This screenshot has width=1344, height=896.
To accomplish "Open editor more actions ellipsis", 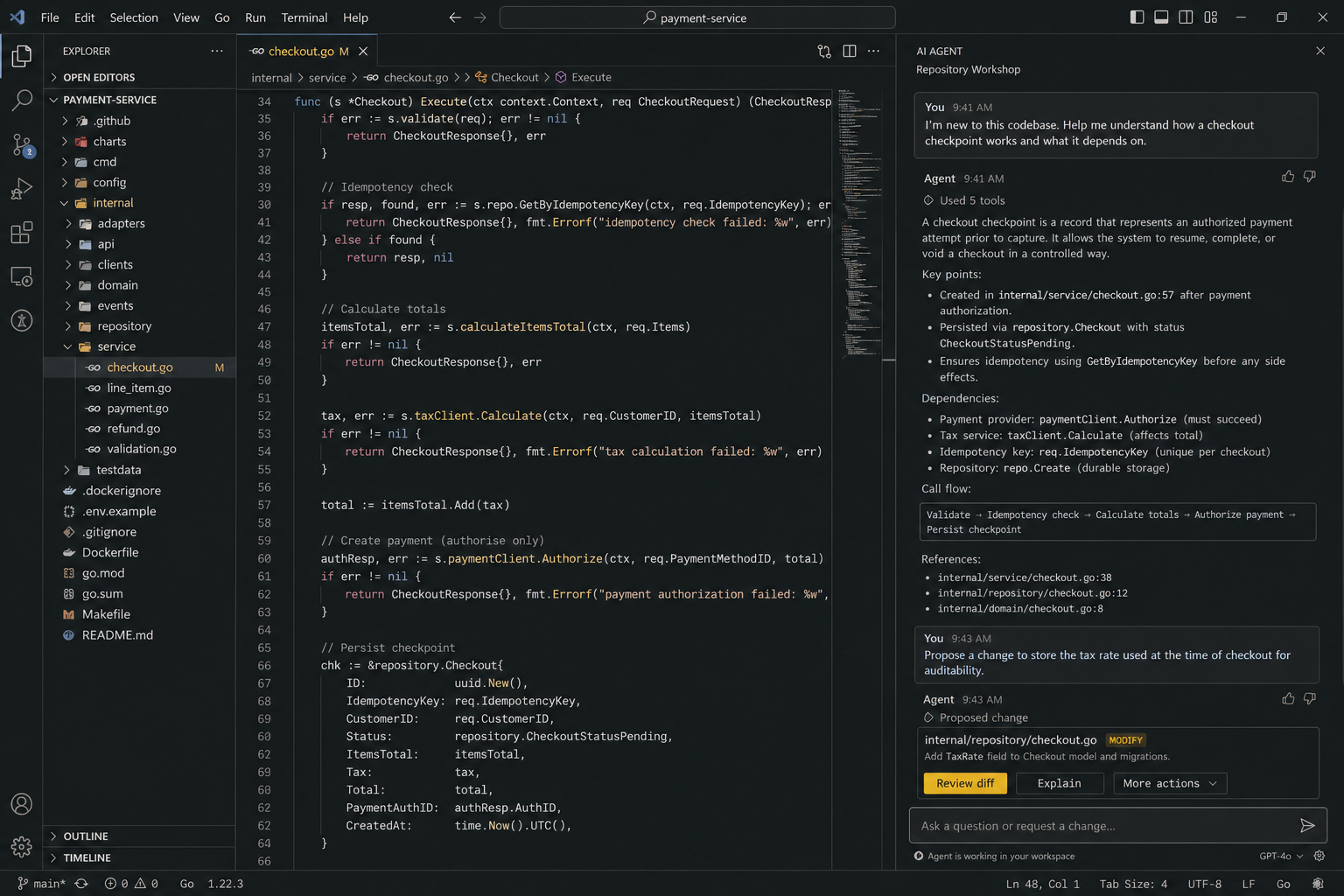I will coord(873,51).
